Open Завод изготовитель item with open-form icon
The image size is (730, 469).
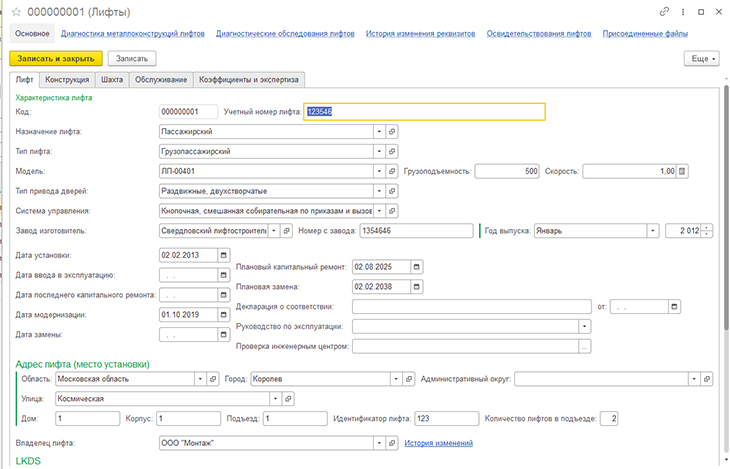point(287,231)
